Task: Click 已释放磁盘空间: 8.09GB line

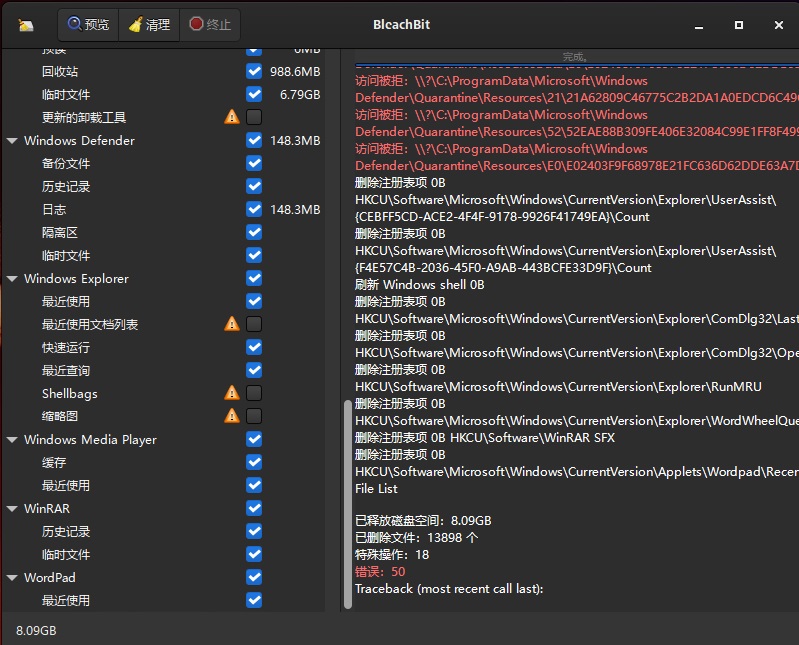Action: click(423, 521)
